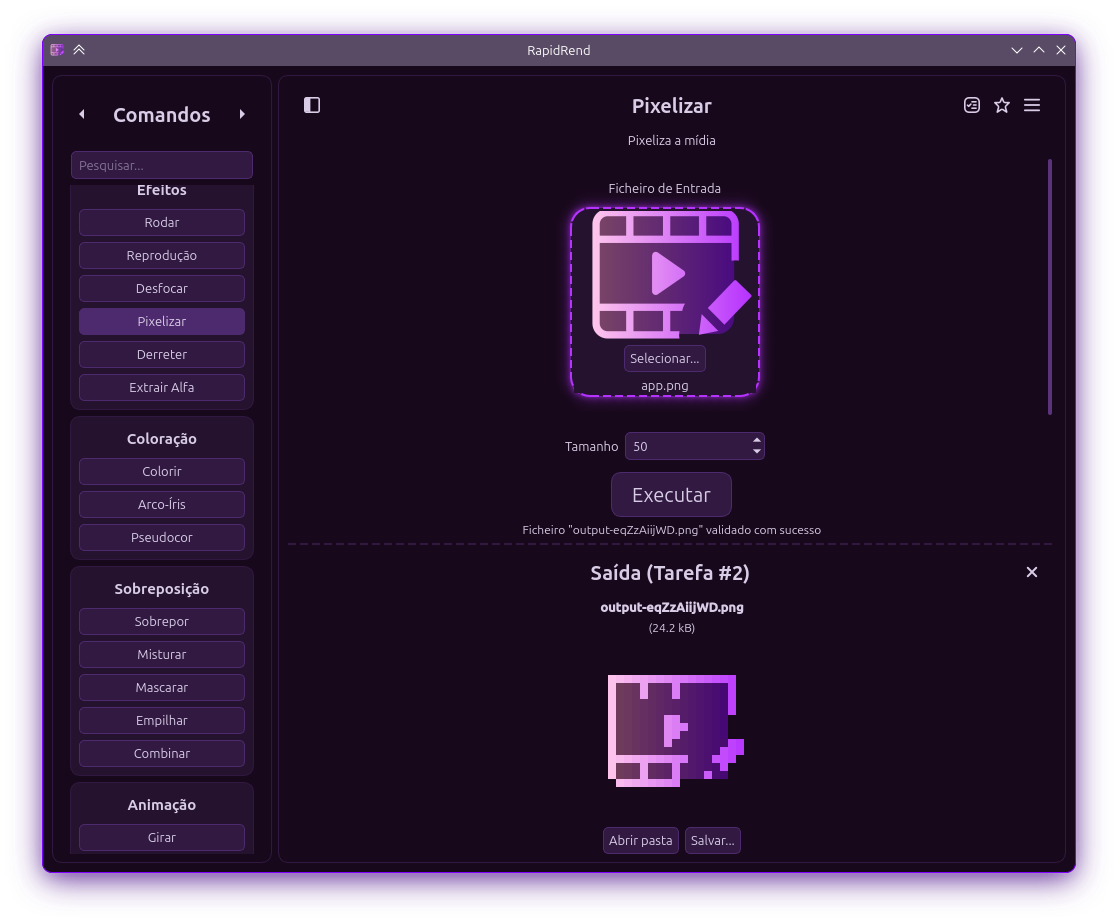Click the Animação section heading
Image resolution: width=1118 pixels, height=923 pixels.
[162, 805]
